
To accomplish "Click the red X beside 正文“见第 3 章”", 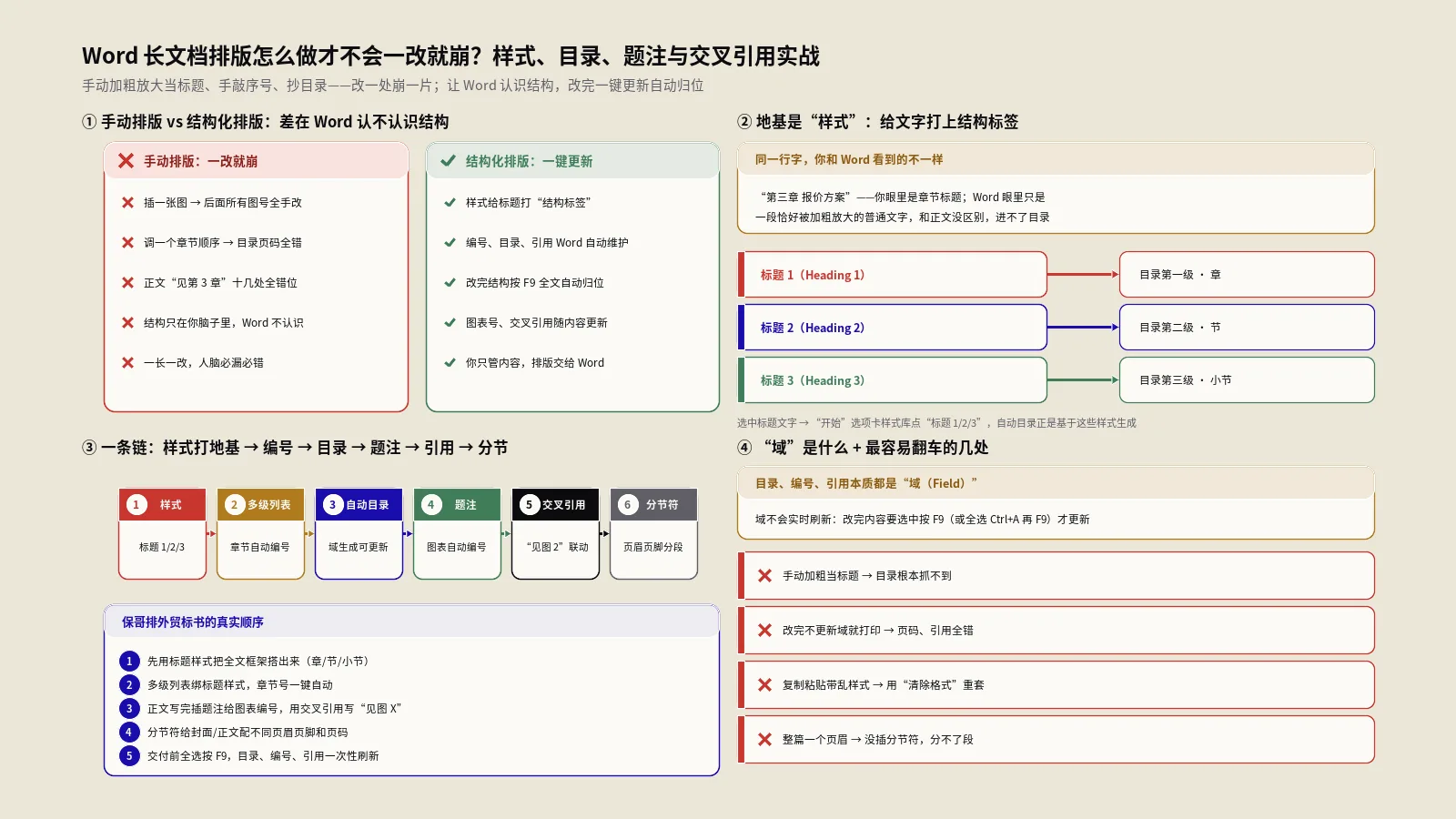I will [128, 283].
